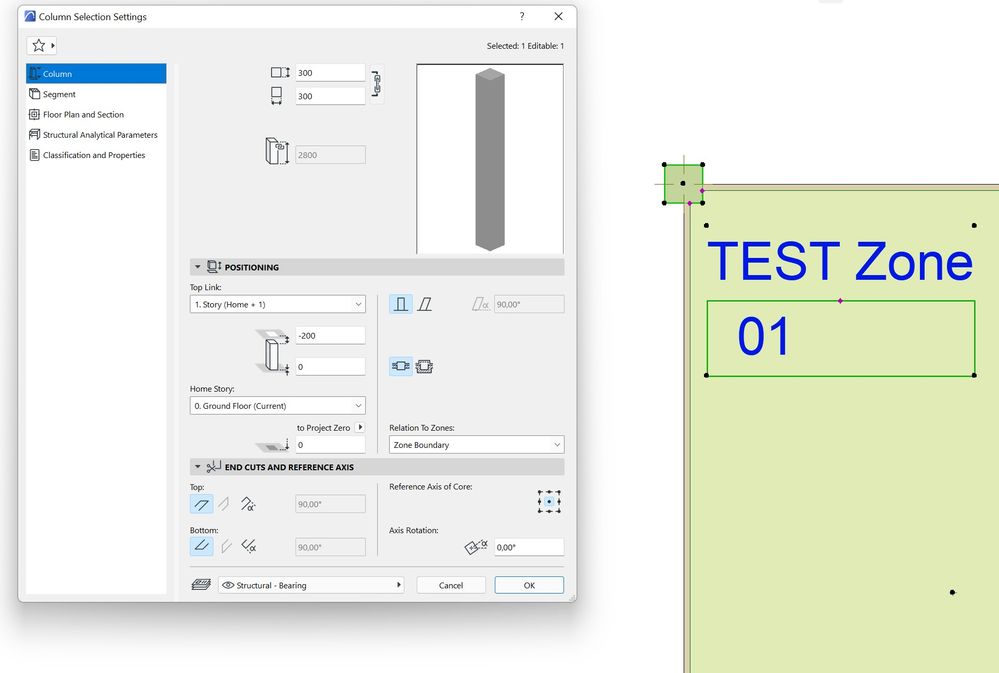Close the Column Selection Settings dialog
The height and width of the screenshot is (673, 999).
click(x=558, y=17)
